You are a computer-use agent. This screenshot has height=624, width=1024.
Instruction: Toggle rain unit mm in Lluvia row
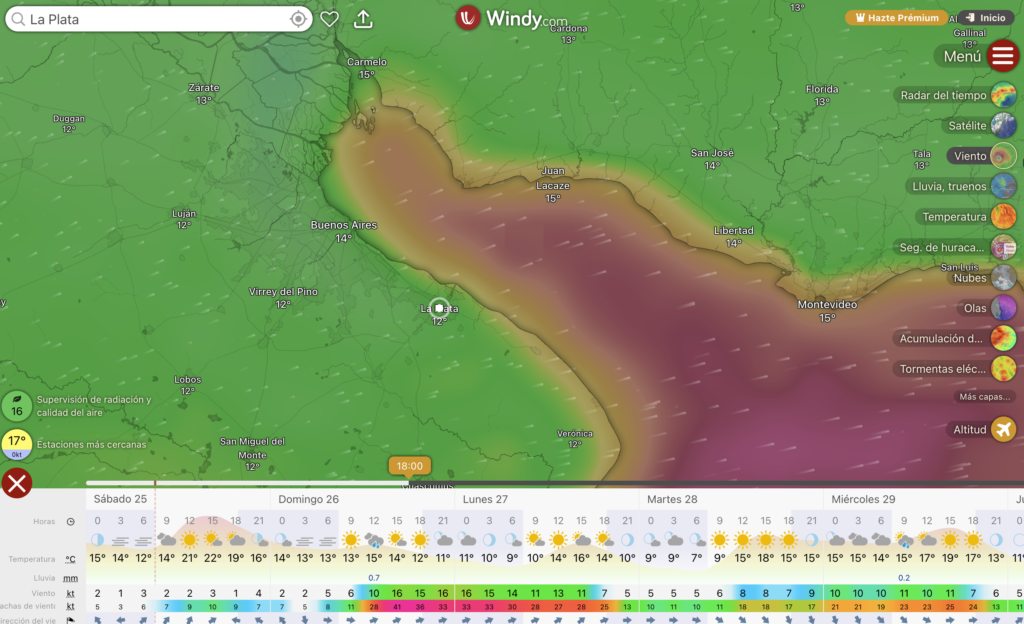point(71,577)
